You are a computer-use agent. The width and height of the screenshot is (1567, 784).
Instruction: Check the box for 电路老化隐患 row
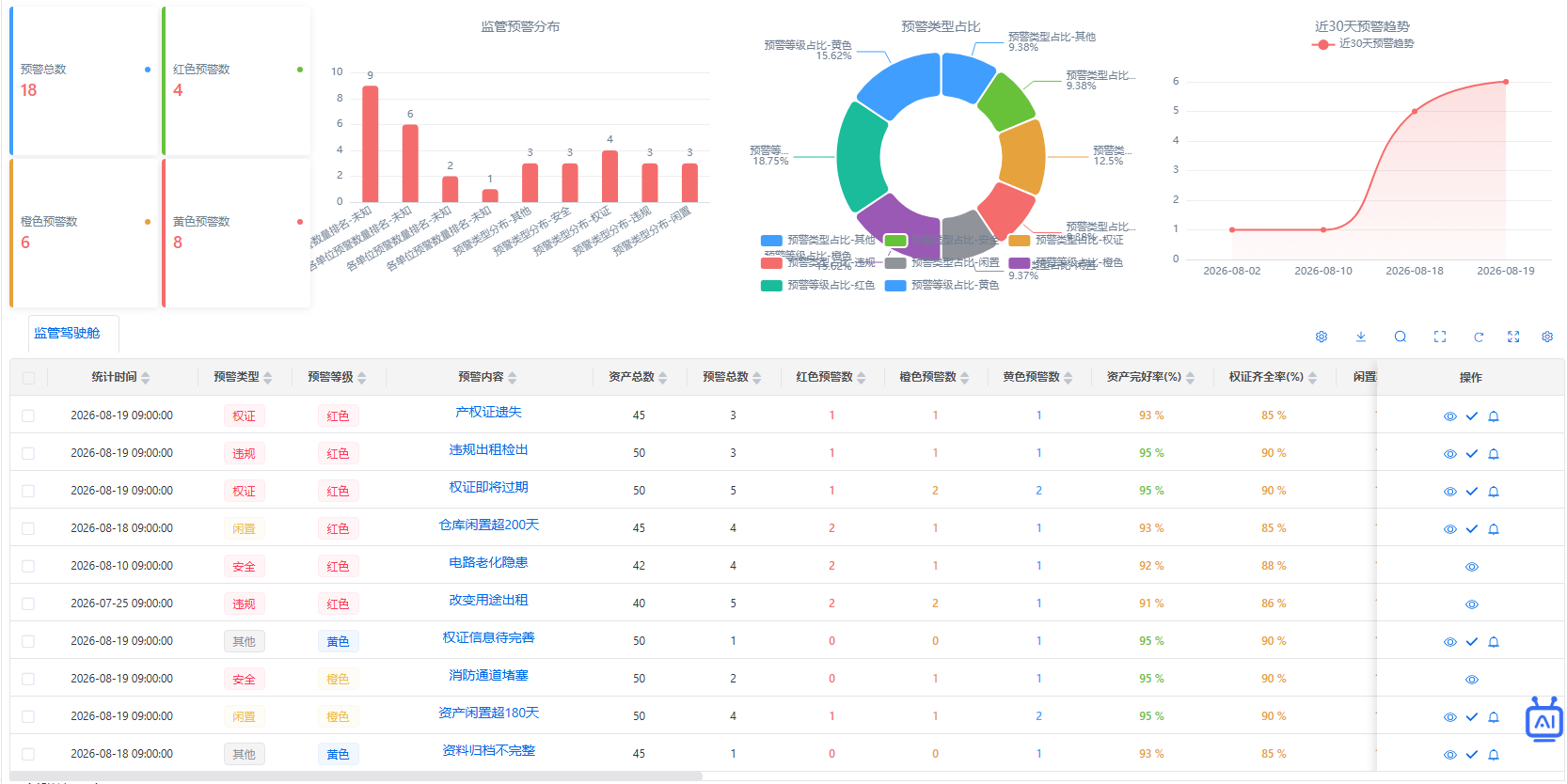click(x=28, y=566)
